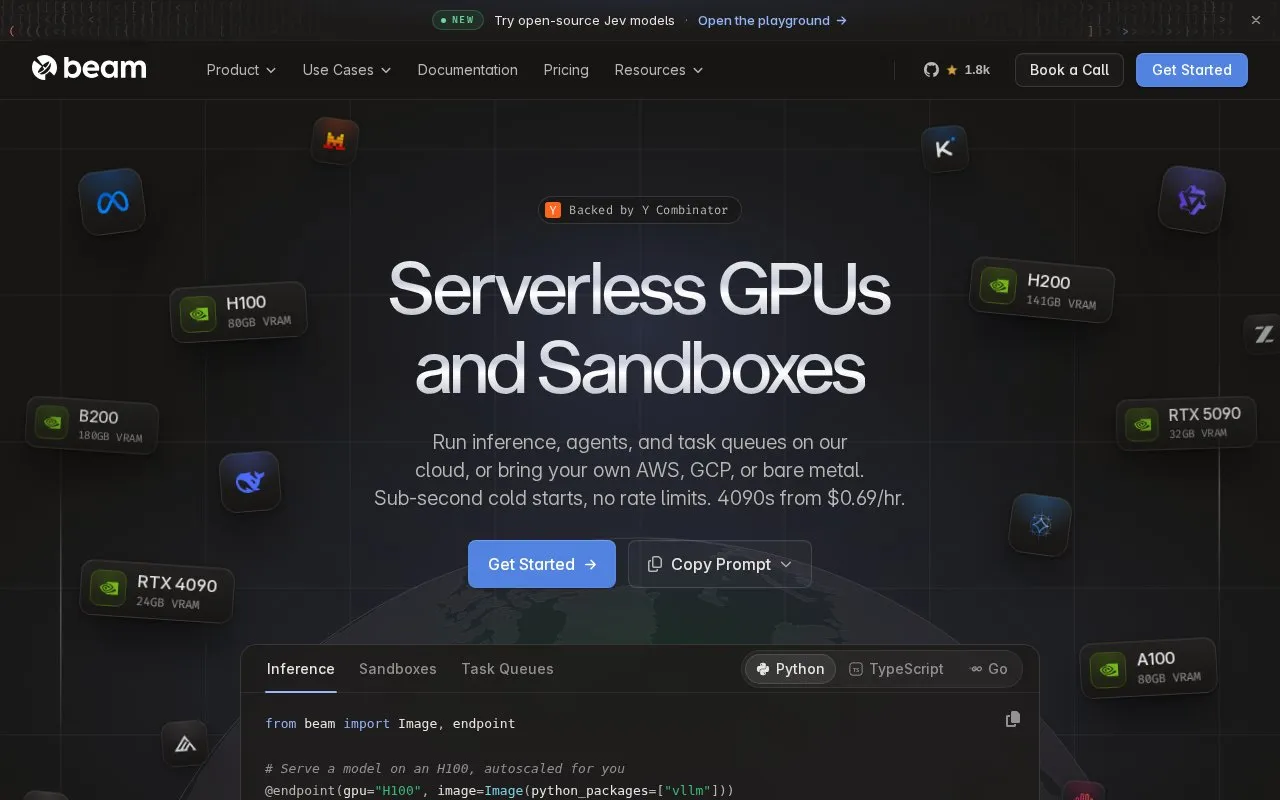Screen dimensions: 1280x800
Task: Click the Book a Call button
Action: point(1069,70)
